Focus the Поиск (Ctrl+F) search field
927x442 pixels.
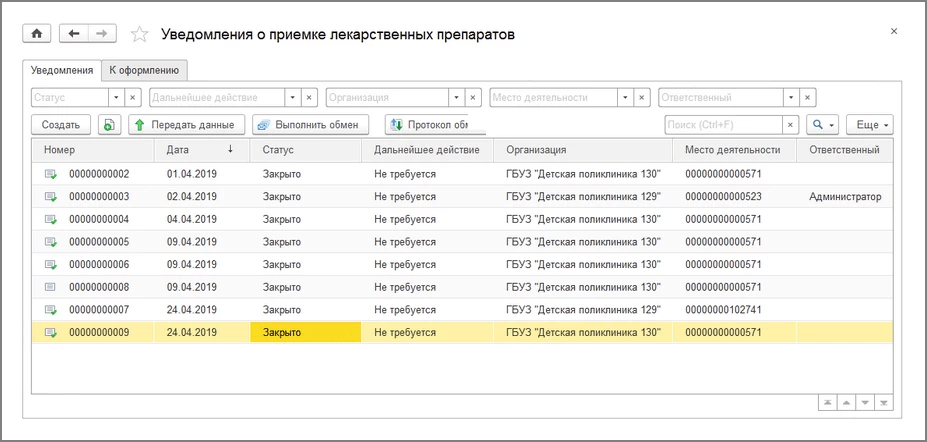(724, 125)
